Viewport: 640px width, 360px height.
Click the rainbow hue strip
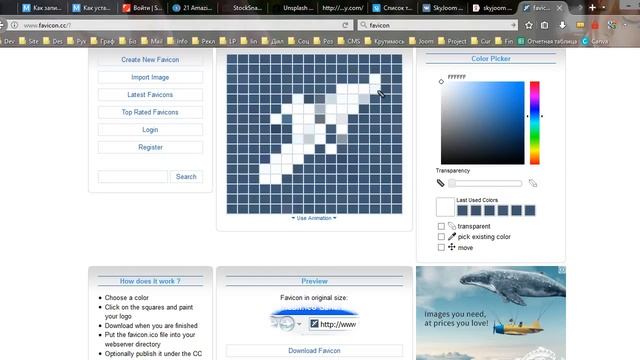click(535, 123)
